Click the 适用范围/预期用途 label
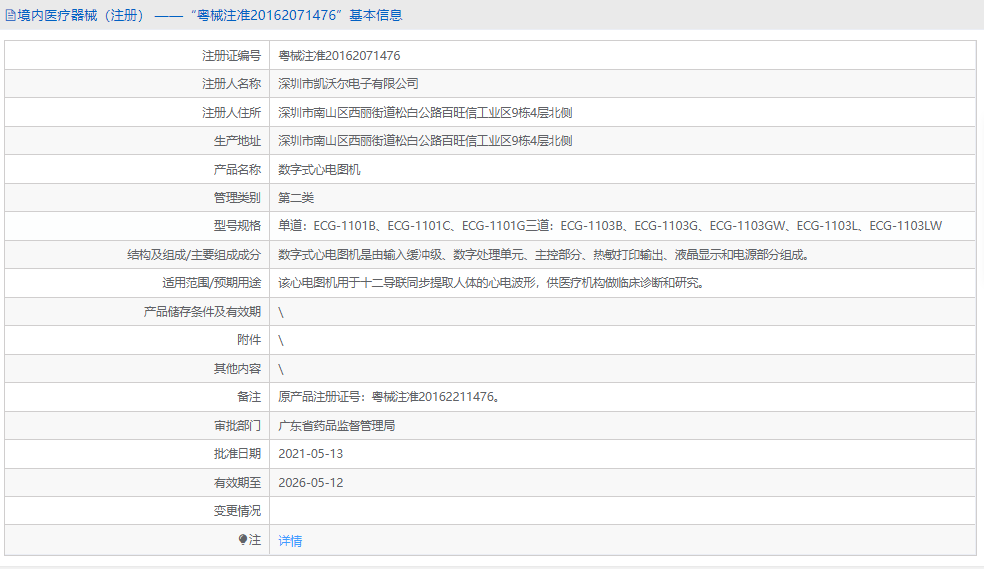The height and width of the screenshot is (569, 984). pyautogui.click(x=211, y=283)
